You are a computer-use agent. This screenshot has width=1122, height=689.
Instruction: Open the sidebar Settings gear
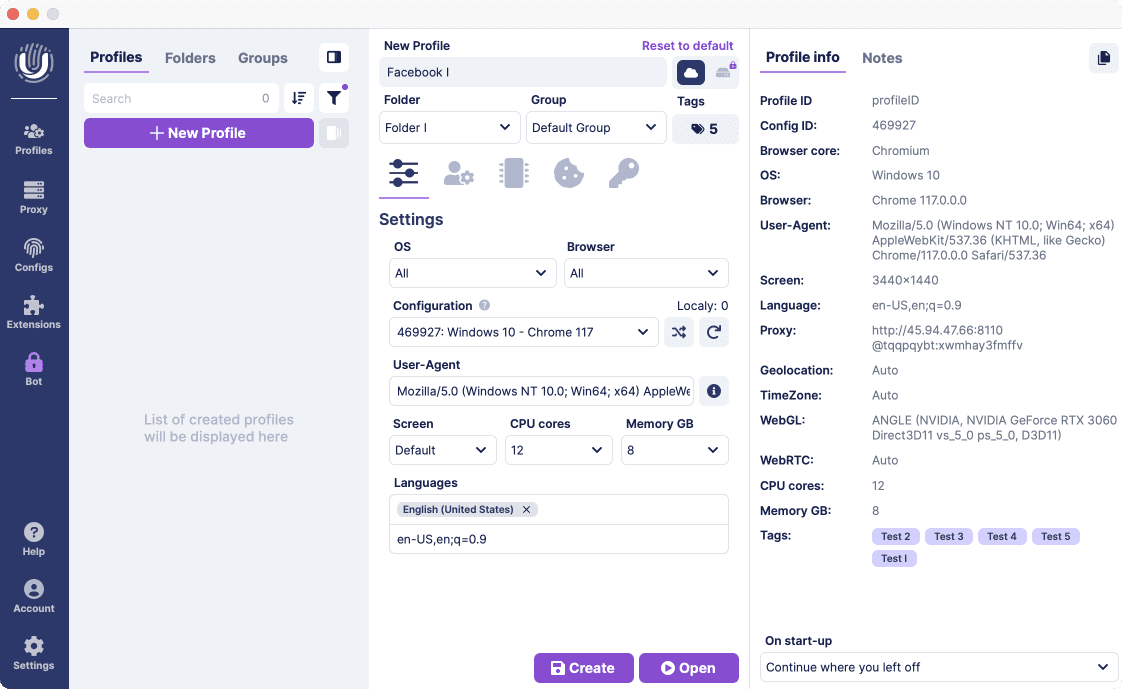34,654
